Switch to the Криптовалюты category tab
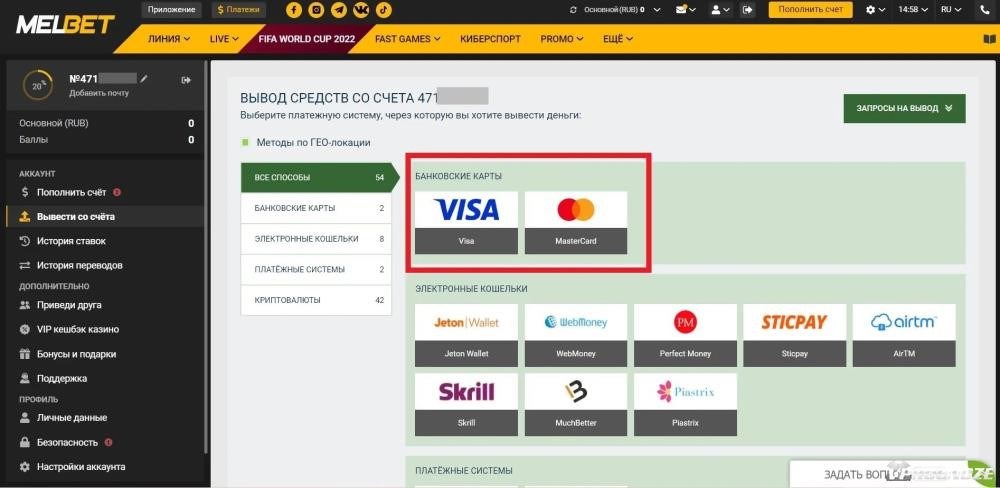The width and height of the screenshot is (1000, 488). (316, 300)
